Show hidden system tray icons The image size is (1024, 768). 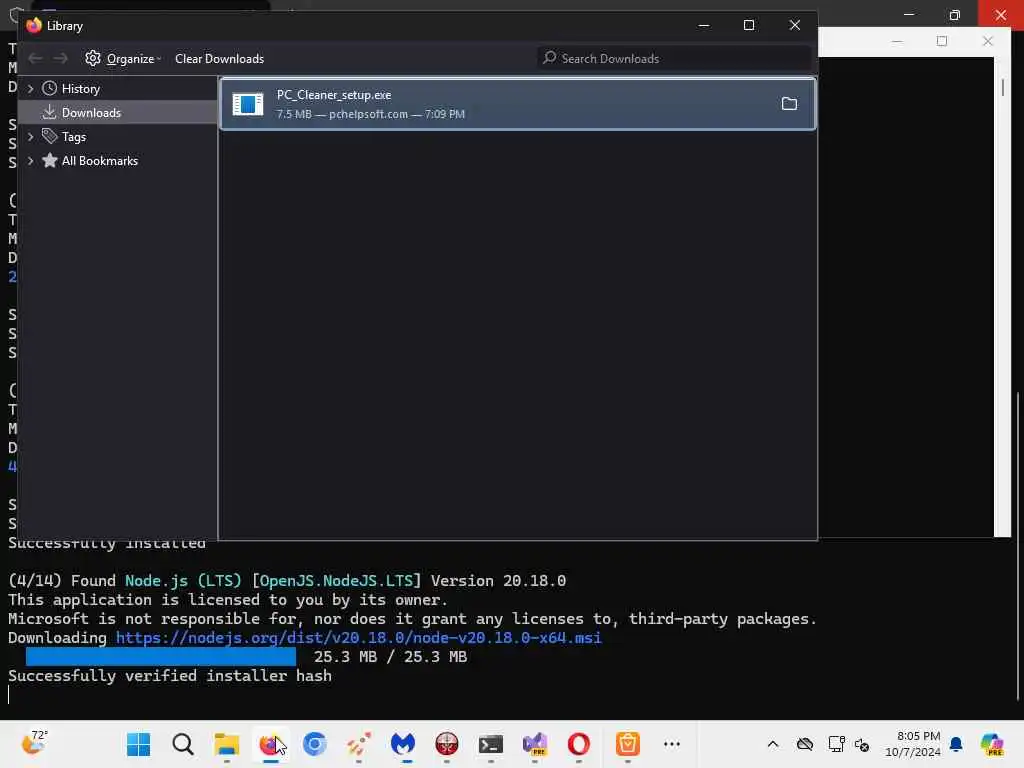(x=773, y=744)
